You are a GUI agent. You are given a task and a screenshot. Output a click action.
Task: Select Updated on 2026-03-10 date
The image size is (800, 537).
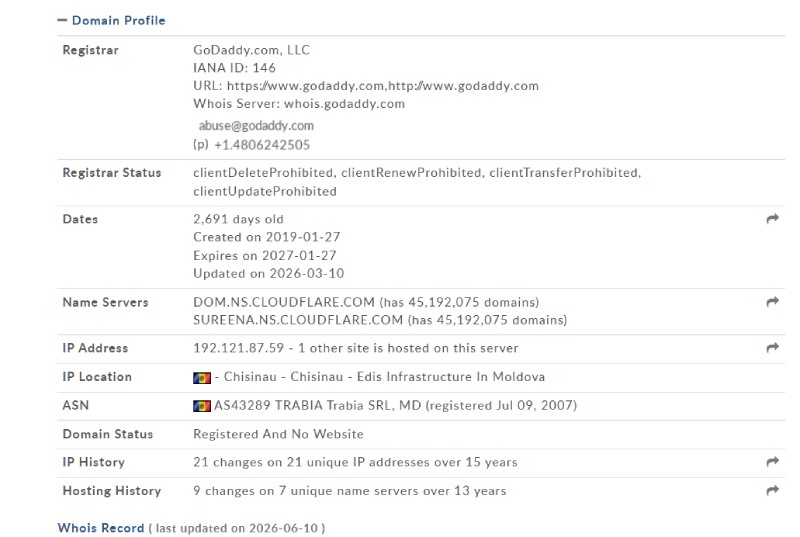pos(268,273)
